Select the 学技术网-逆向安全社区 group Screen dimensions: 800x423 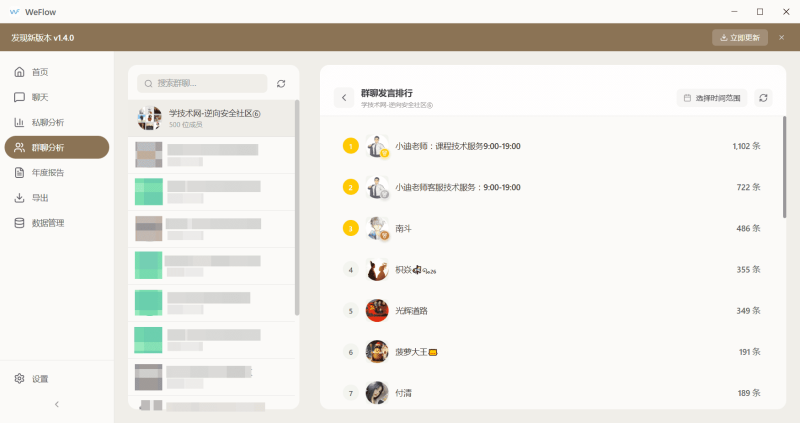click(x=211, y=118)
